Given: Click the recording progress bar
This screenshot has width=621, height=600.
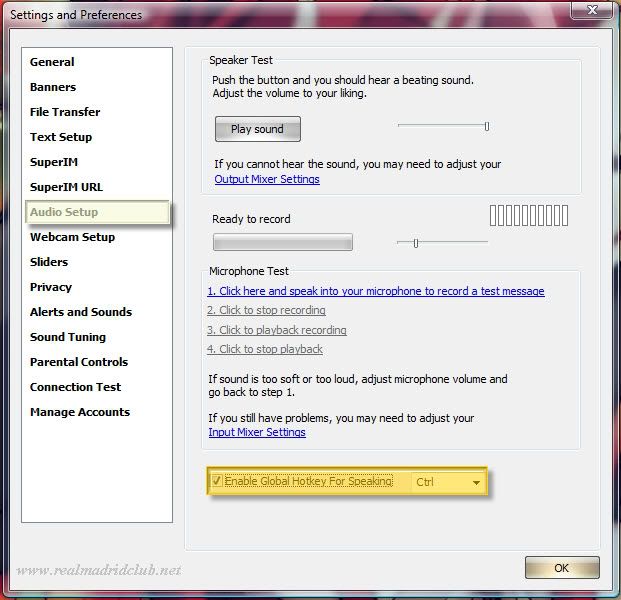Looking at the screenshot, I should point(283,242).
